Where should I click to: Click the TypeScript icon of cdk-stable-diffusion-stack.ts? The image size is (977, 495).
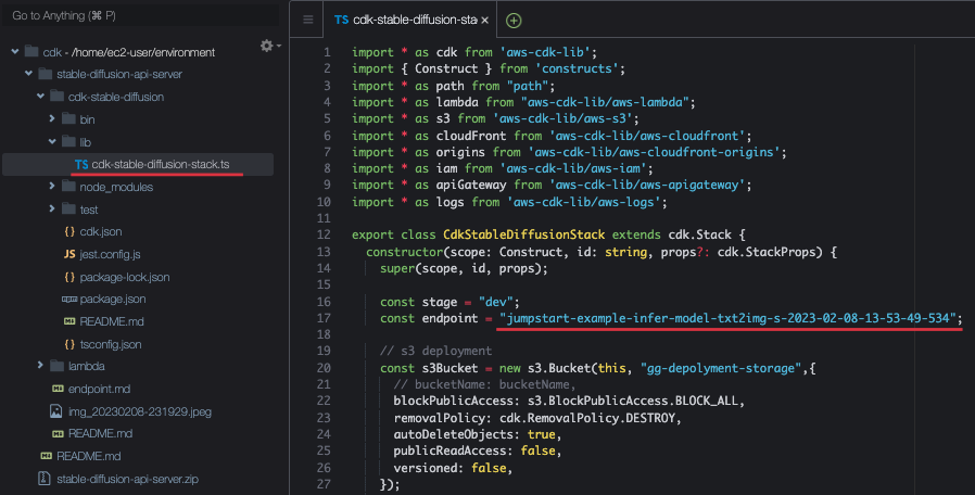coord(80,164)
